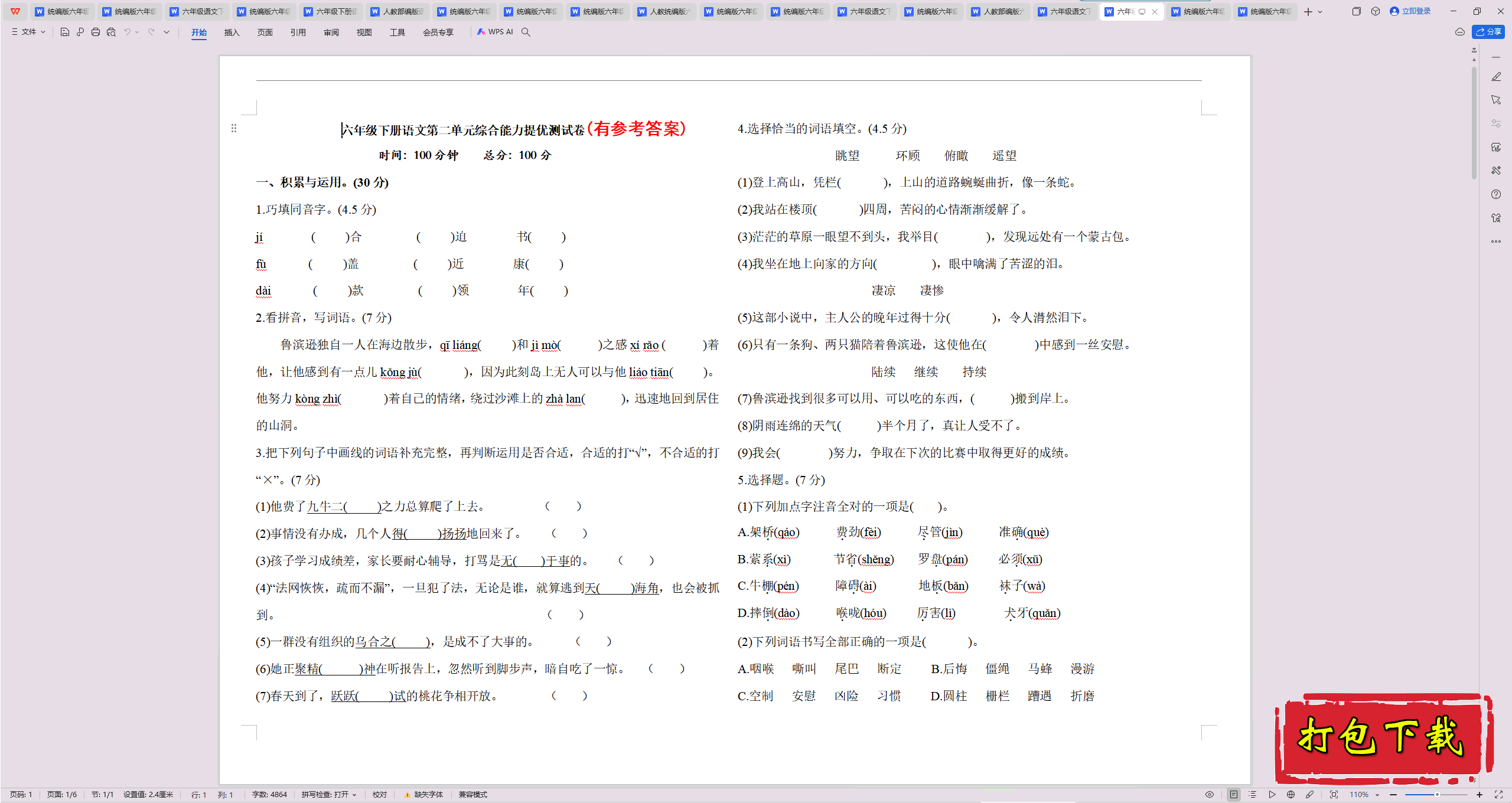Open the 引用 ribbon tab
This screenshot has width=1512, height=803.
coord(298,32)
